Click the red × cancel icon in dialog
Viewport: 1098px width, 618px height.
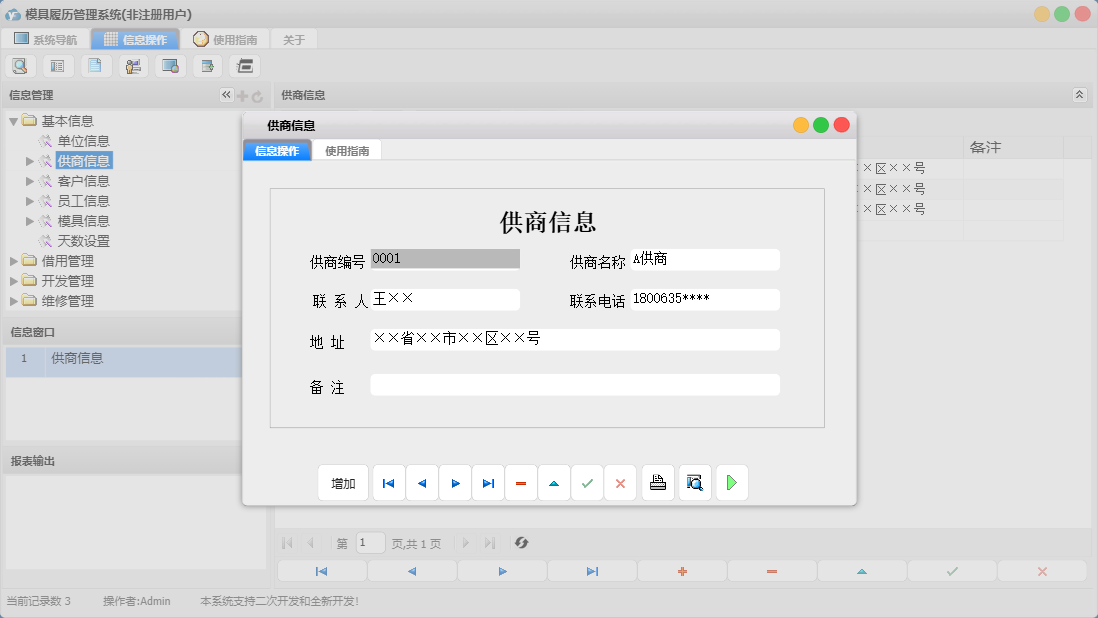click(620, 482)
